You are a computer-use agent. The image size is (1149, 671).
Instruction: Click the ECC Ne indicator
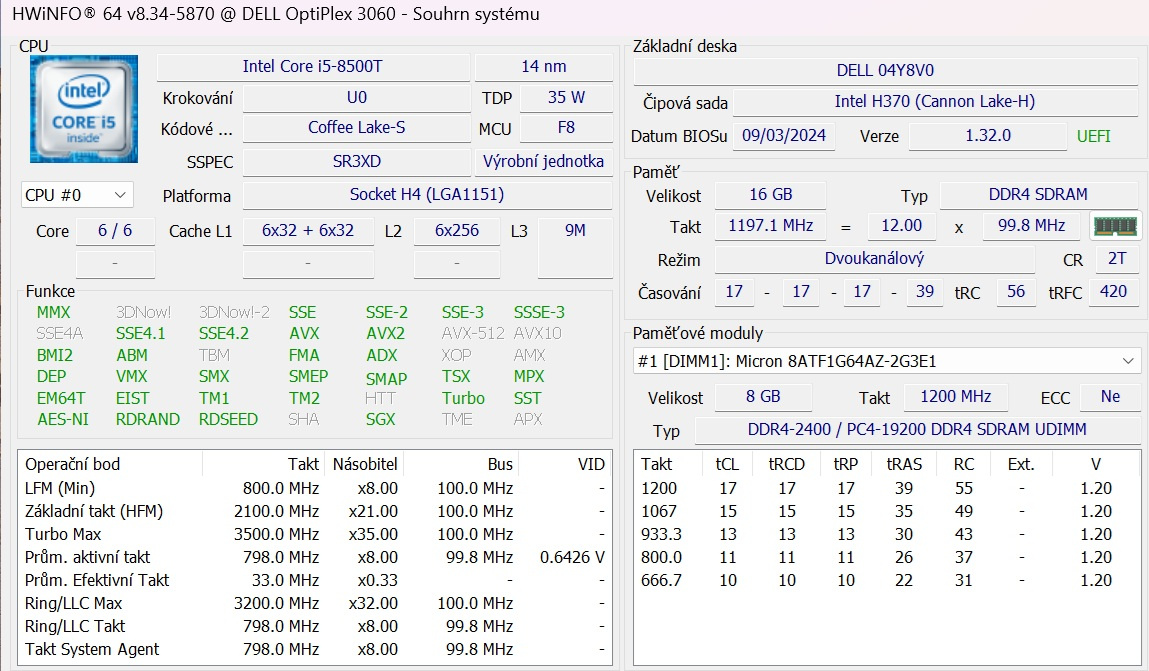1110,397
